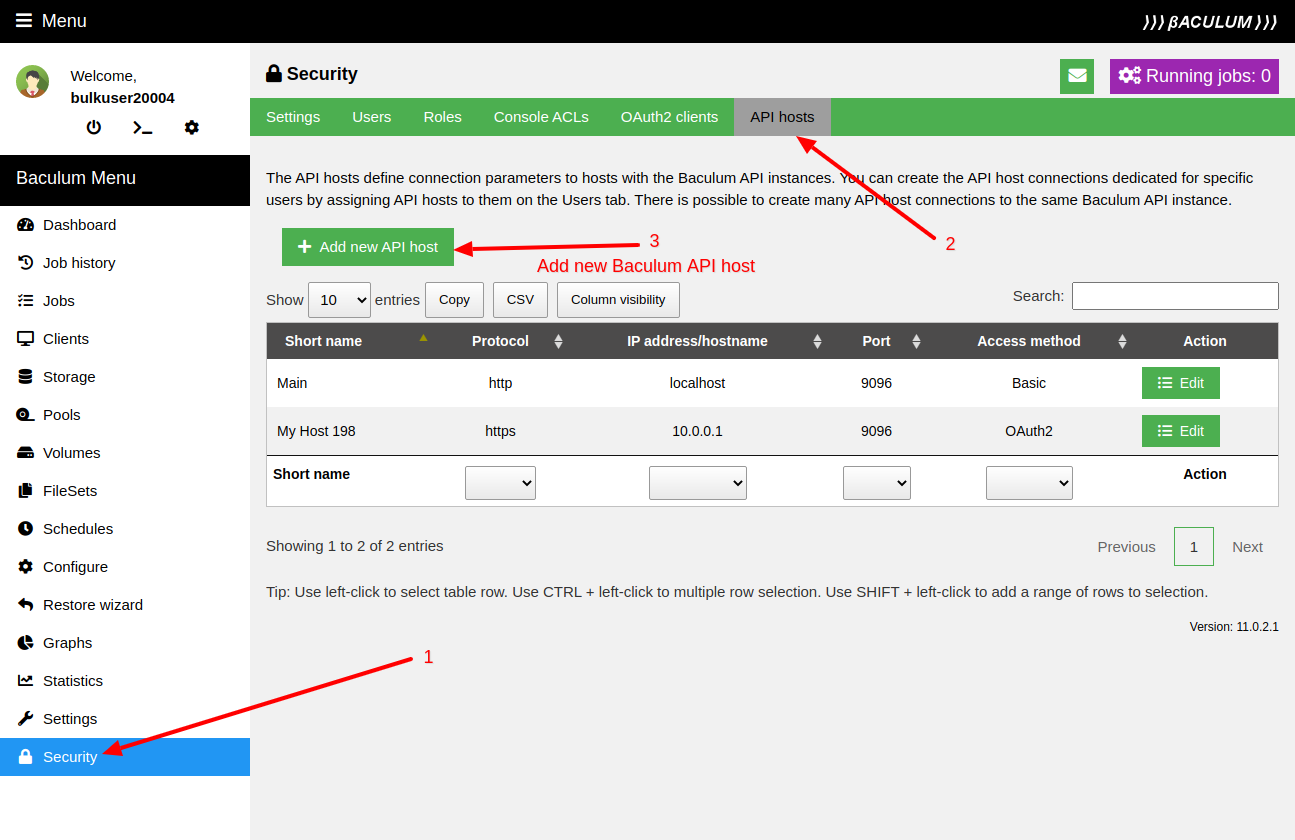
Task: Open account settings gear icon
Action: tap(192, 127)
